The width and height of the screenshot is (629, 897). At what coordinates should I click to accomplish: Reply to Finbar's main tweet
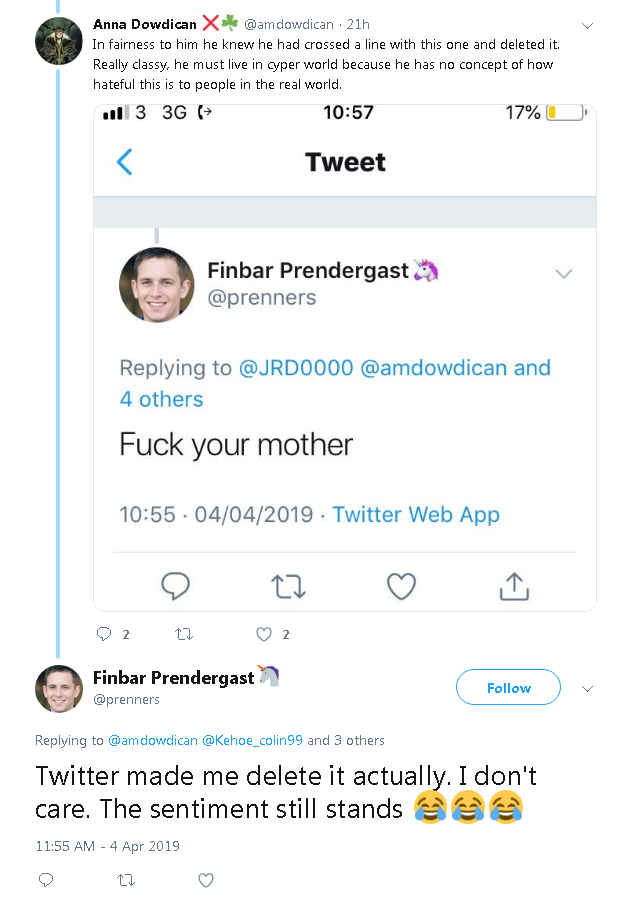click(45, 880)
